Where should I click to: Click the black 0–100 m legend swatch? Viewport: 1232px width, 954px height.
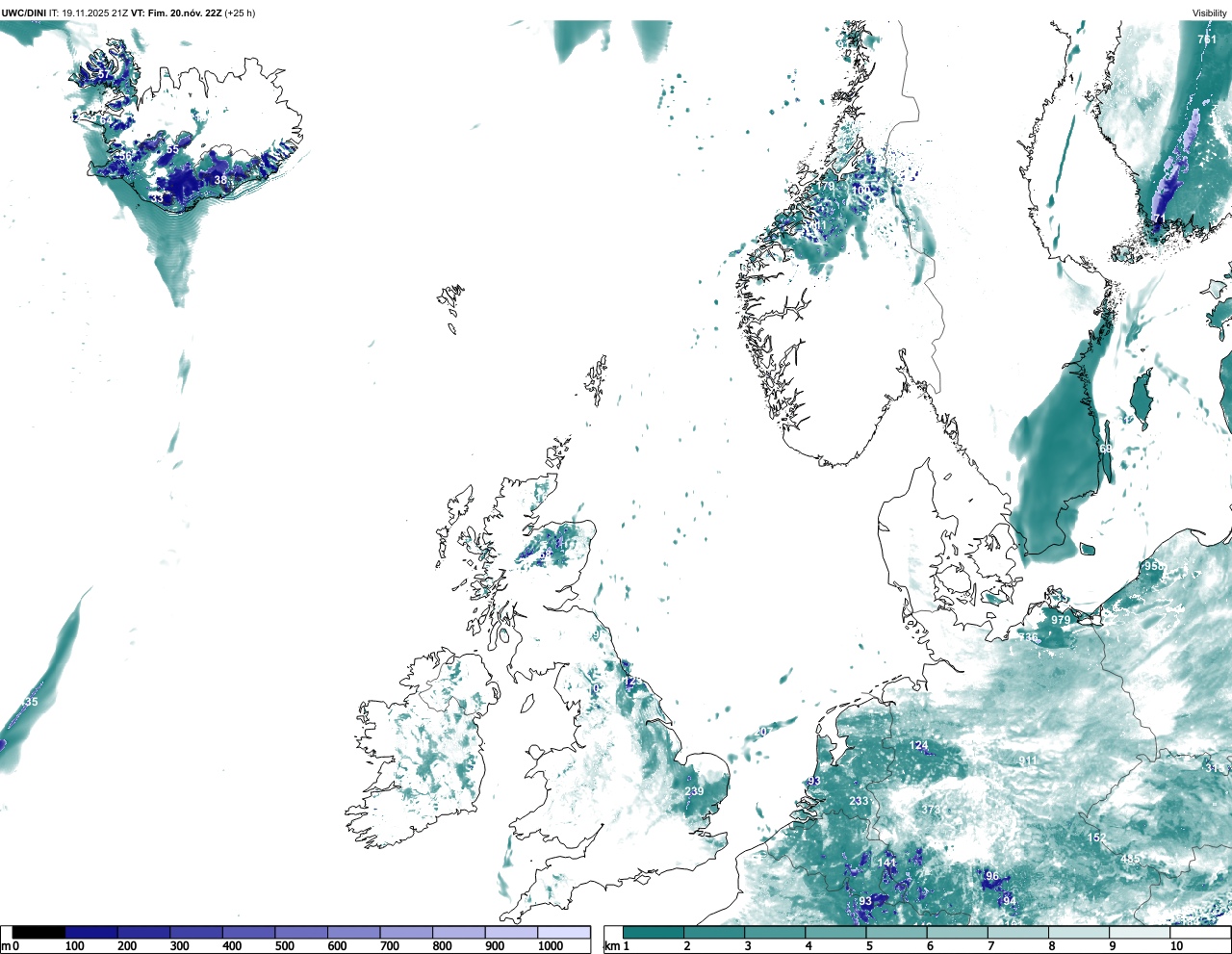pos(38,932)
